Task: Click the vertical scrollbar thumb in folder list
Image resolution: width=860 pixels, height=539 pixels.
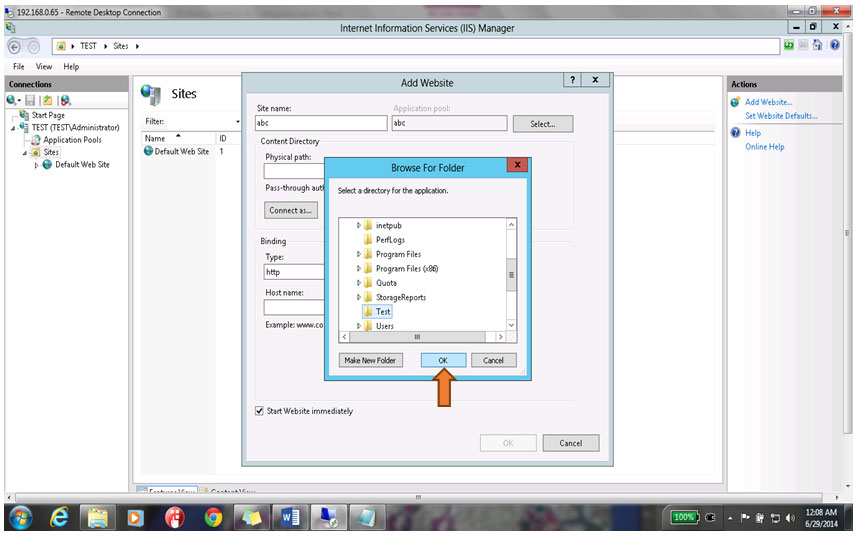Action: point(511,275)
